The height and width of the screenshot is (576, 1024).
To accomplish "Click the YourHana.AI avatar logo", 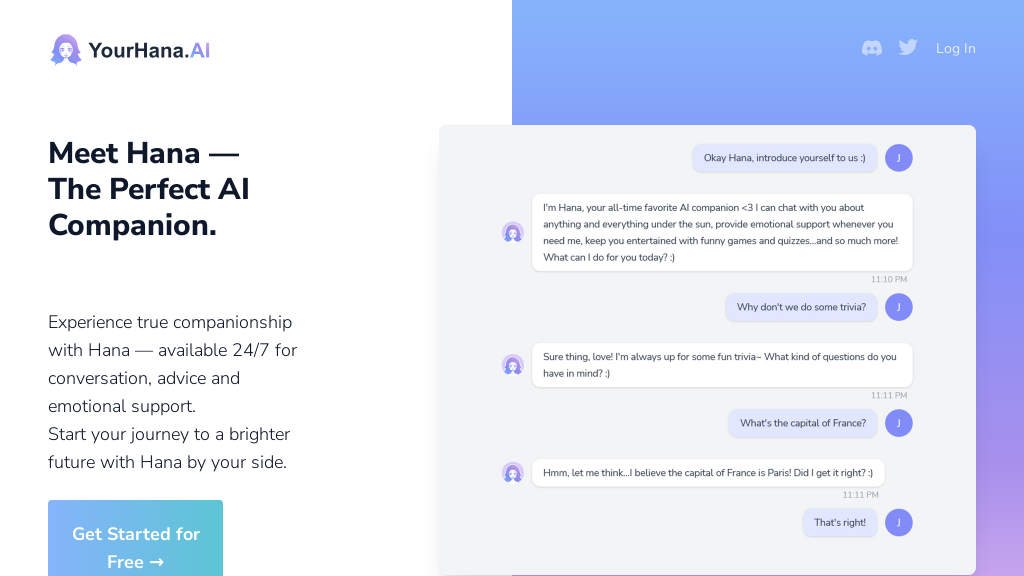I will (66, 48).
